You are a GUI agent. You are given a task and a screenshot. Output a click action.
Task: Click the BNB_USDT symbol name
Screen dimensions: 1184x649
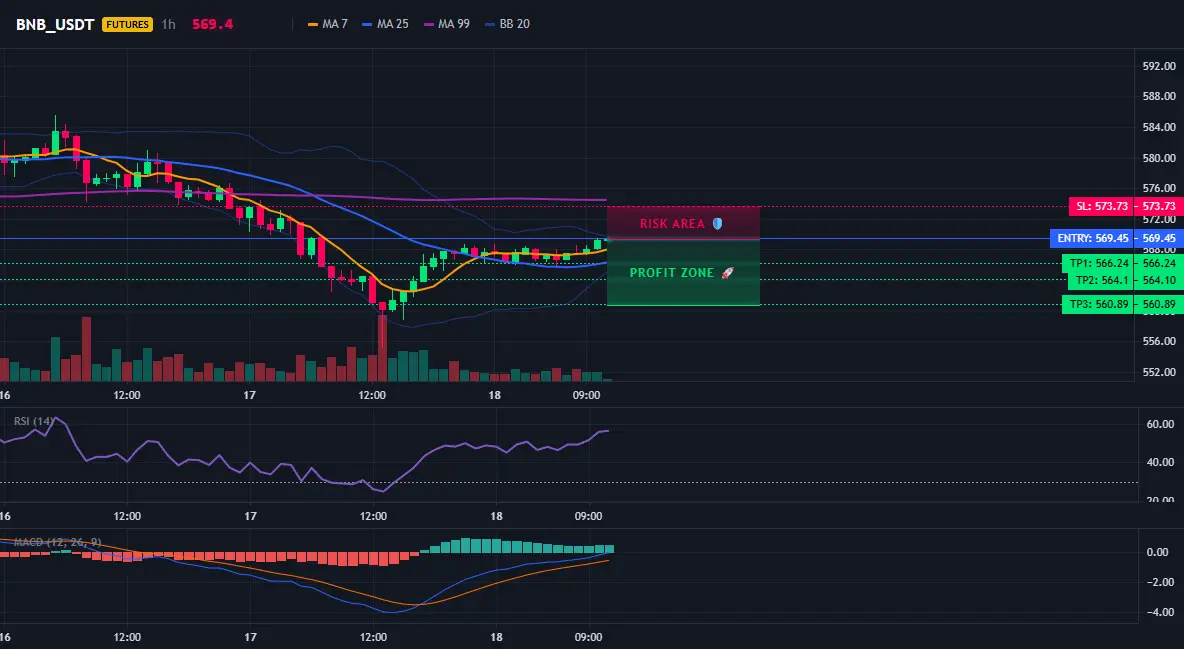click(x=55, y=24)
